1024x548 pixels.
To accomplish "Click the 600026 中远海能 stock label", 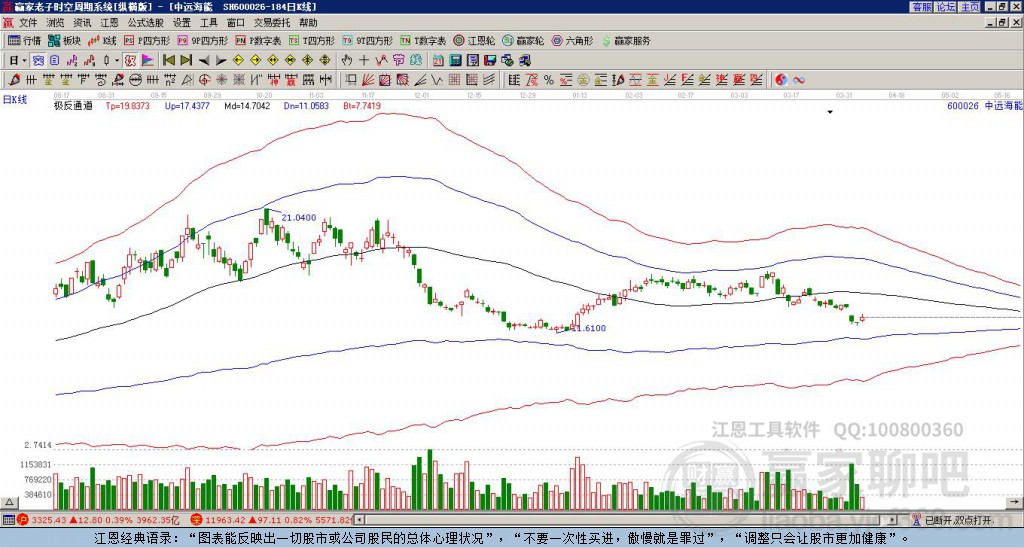I will (x=985, y=106).
